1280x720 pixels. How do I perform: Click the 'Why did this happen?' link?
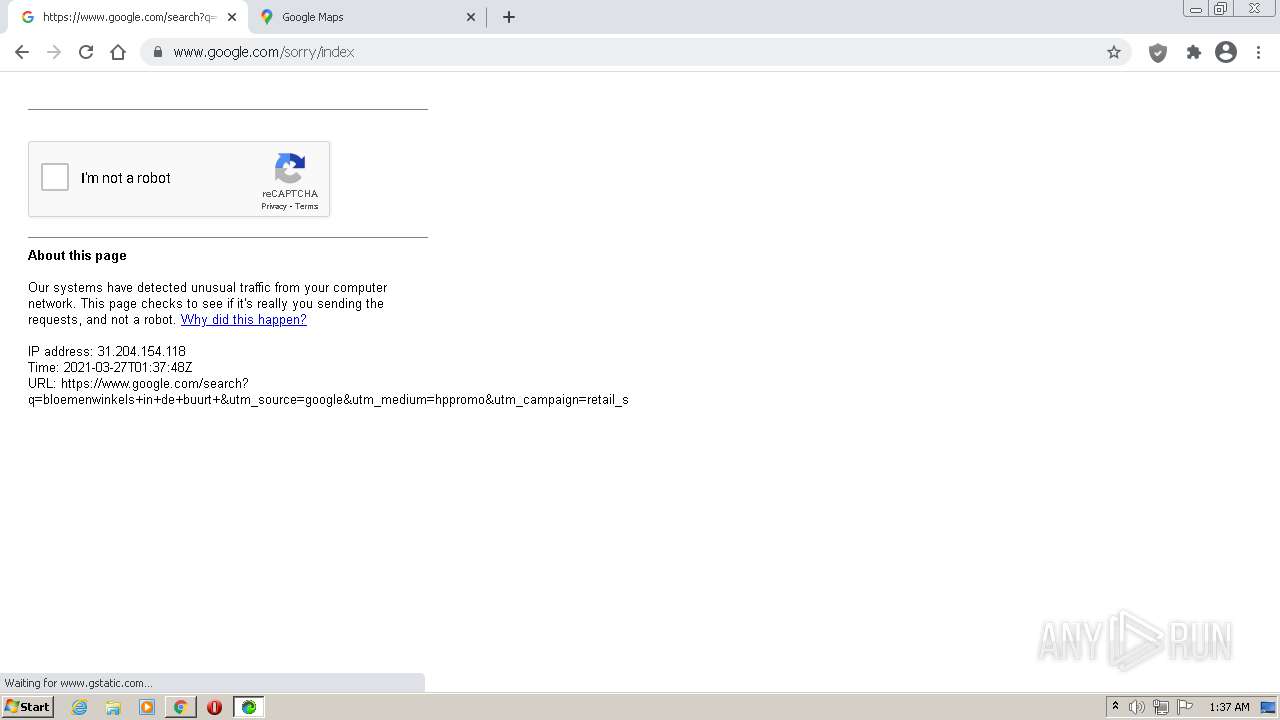point(243,320)
